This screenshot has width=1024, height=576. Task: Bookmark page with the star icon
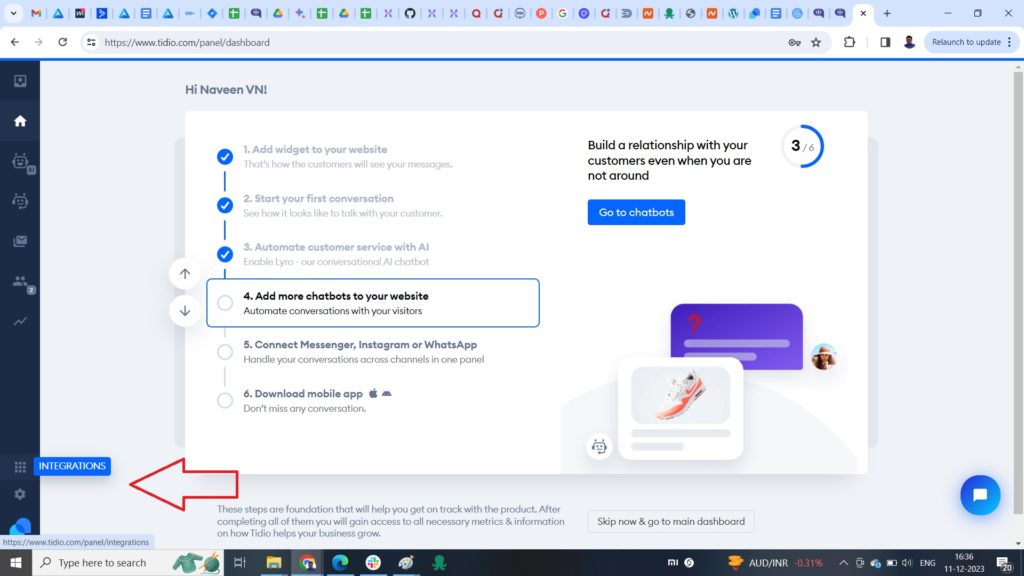816,42
